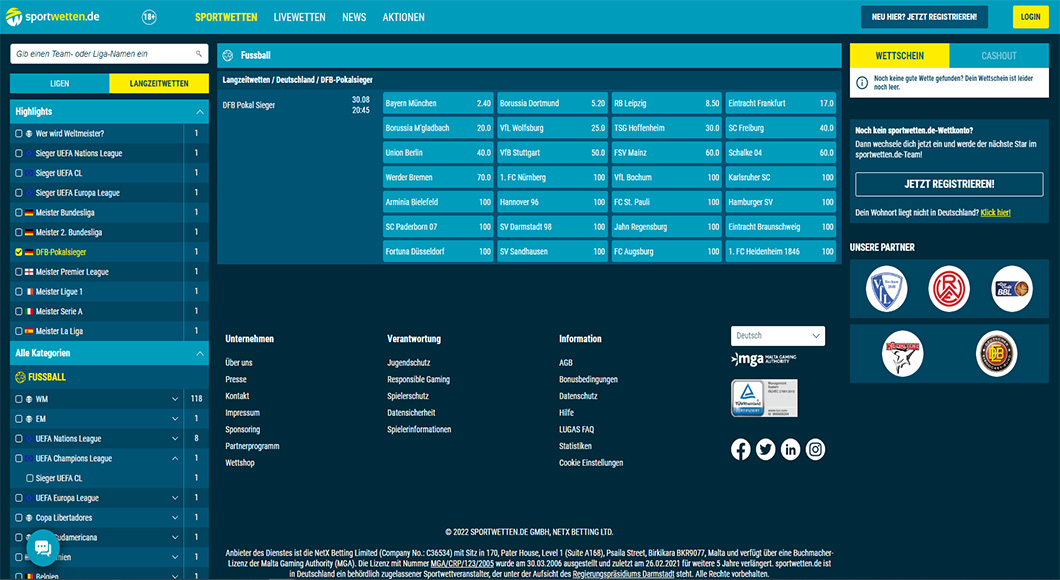Click England flag beside Meister Premier League
1060x580 pixels.
[x=29, y=272]
